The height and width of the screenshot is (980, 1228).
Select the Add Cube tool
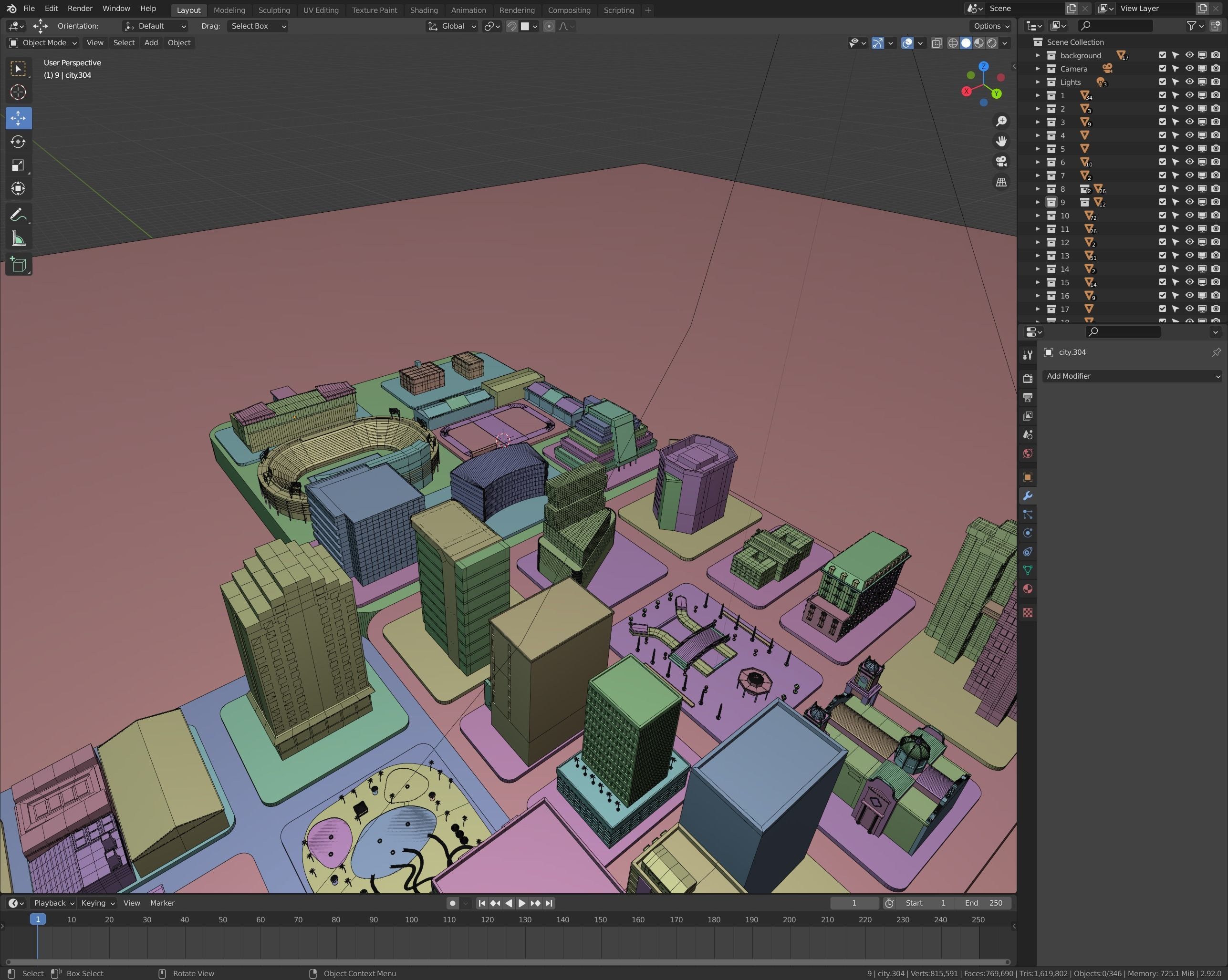(18, 264)
